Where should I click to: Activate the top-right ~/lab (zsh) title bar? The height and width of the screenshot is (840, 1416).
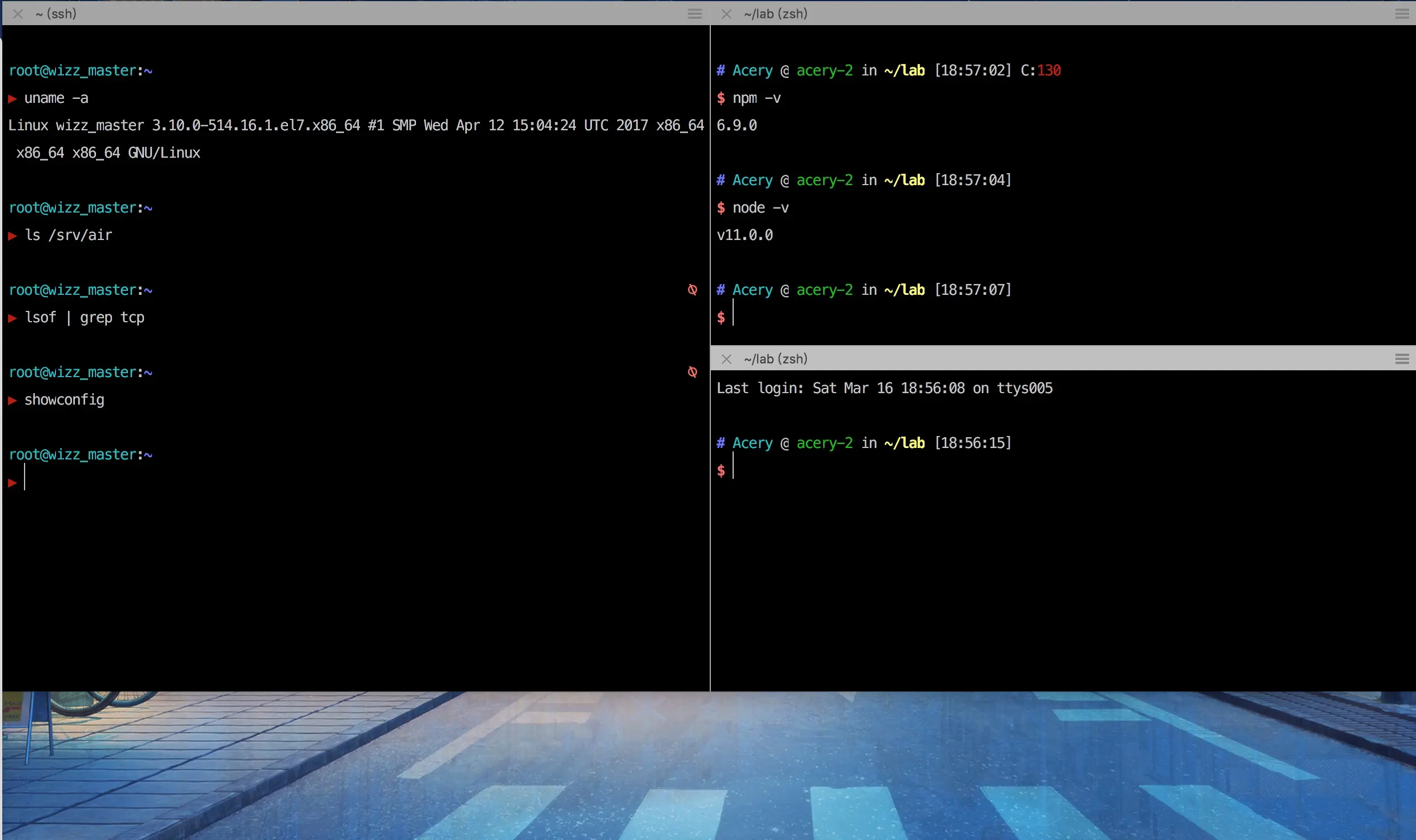(775, 14)
